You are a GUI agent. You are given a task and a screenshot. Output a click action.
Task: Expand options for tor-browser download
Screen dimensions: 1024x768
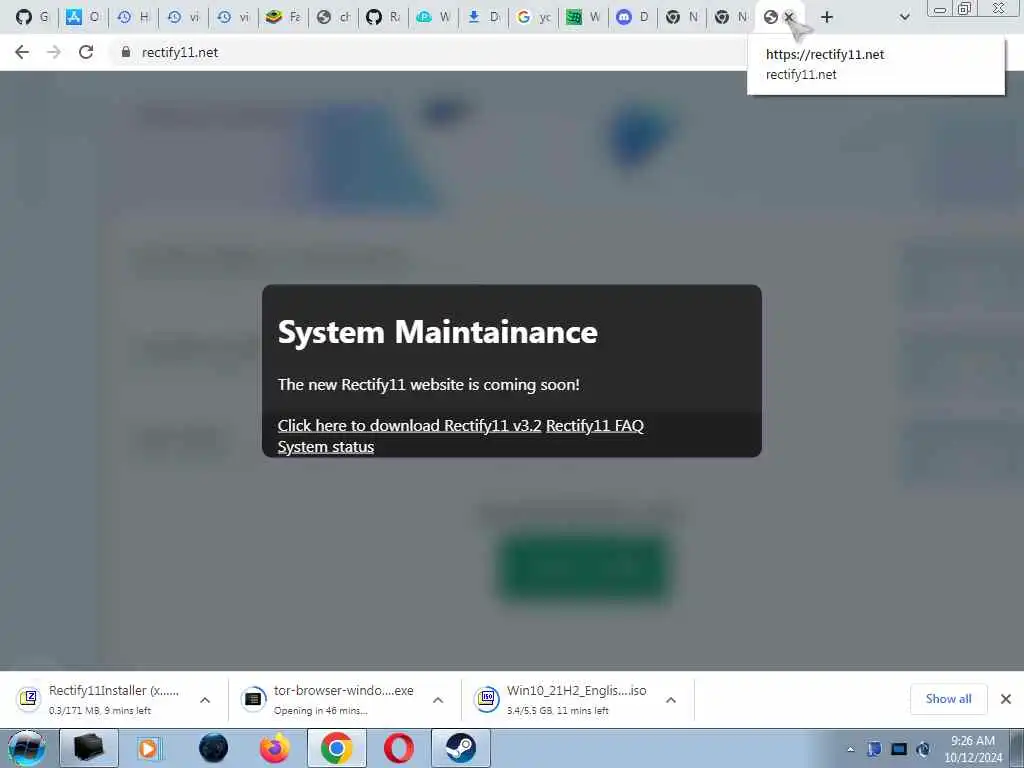point(438,700)
